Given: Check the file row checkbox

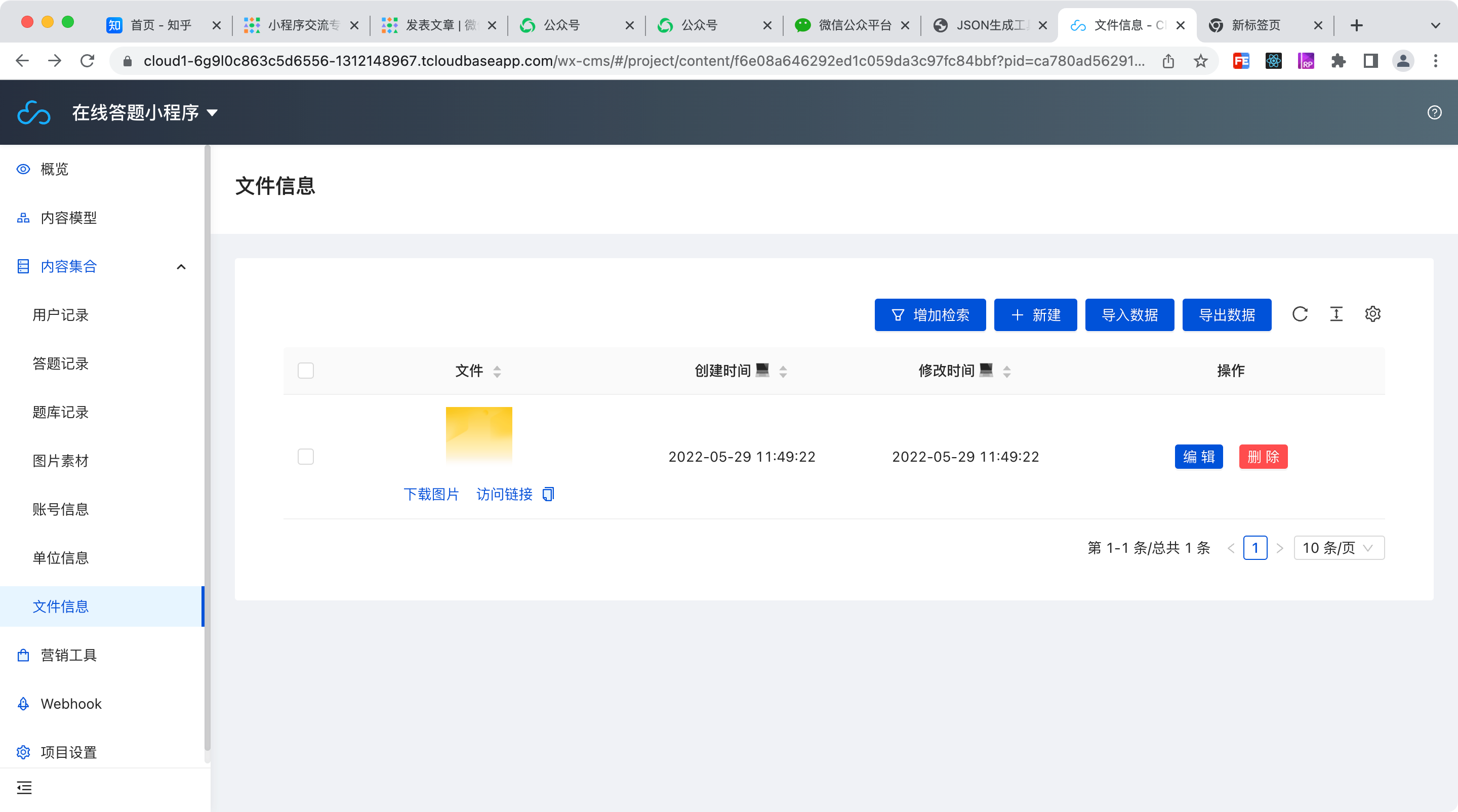Looking at the screenshot, I should [306, 457].
